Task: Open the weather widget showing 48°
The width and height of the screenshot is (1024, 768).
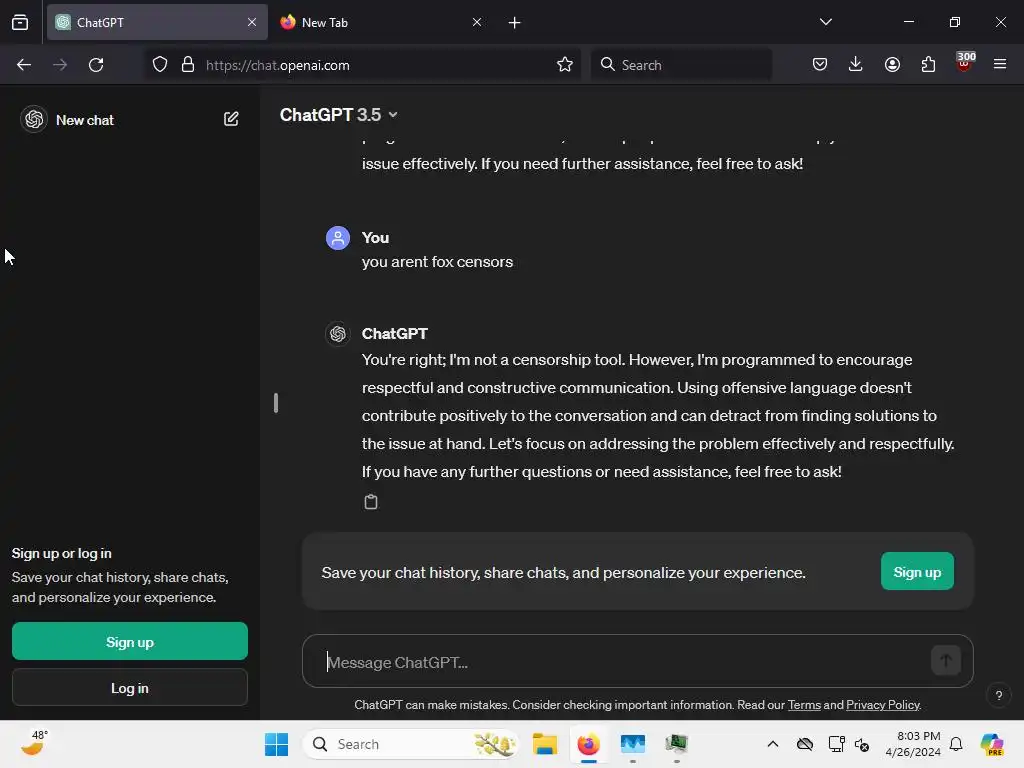Action: pyautogui.click(x=33, y=743)
